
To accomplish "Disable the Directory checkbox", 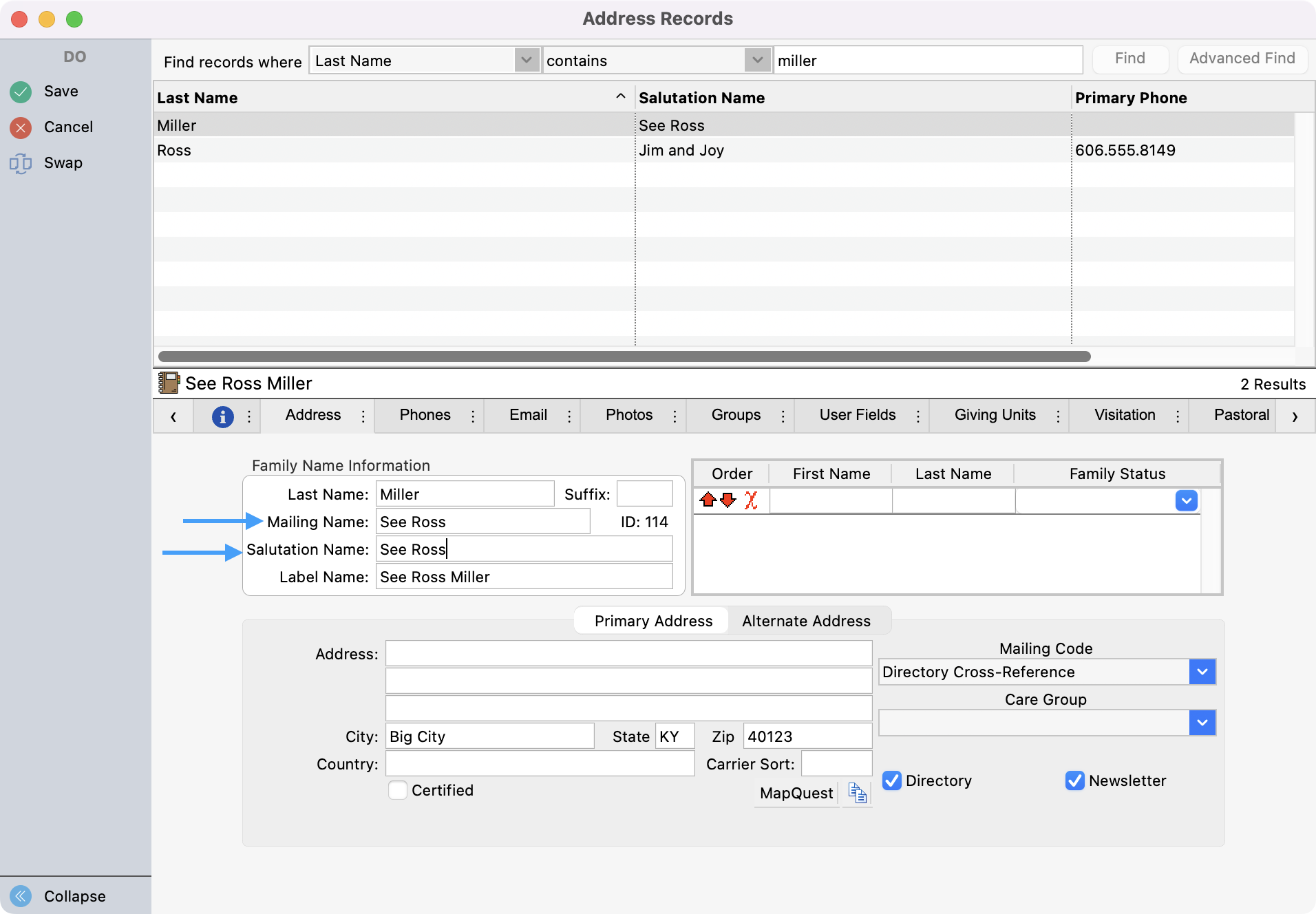I will [x=892, y=780].
